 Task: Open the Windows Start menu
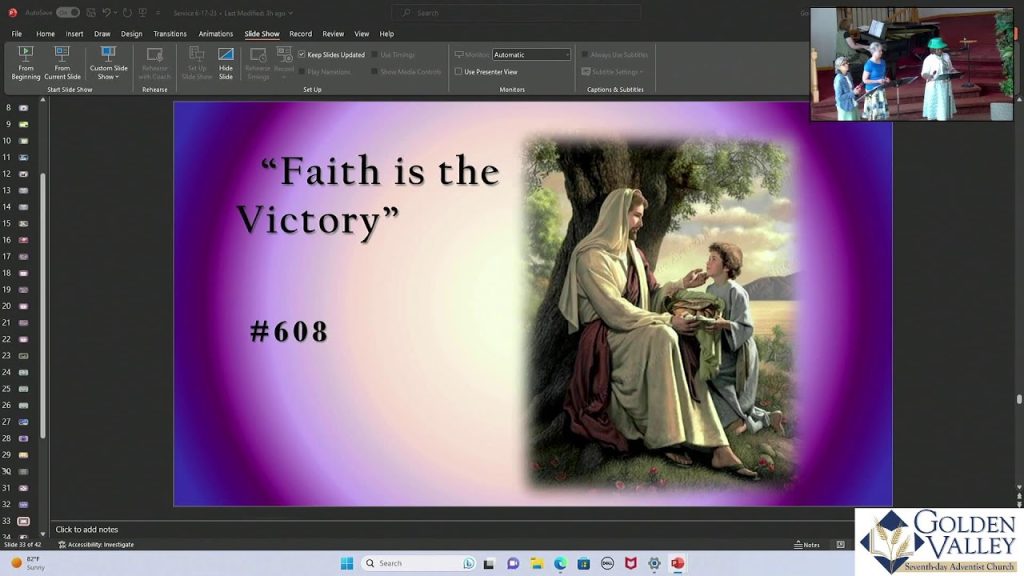coord(347,563)
